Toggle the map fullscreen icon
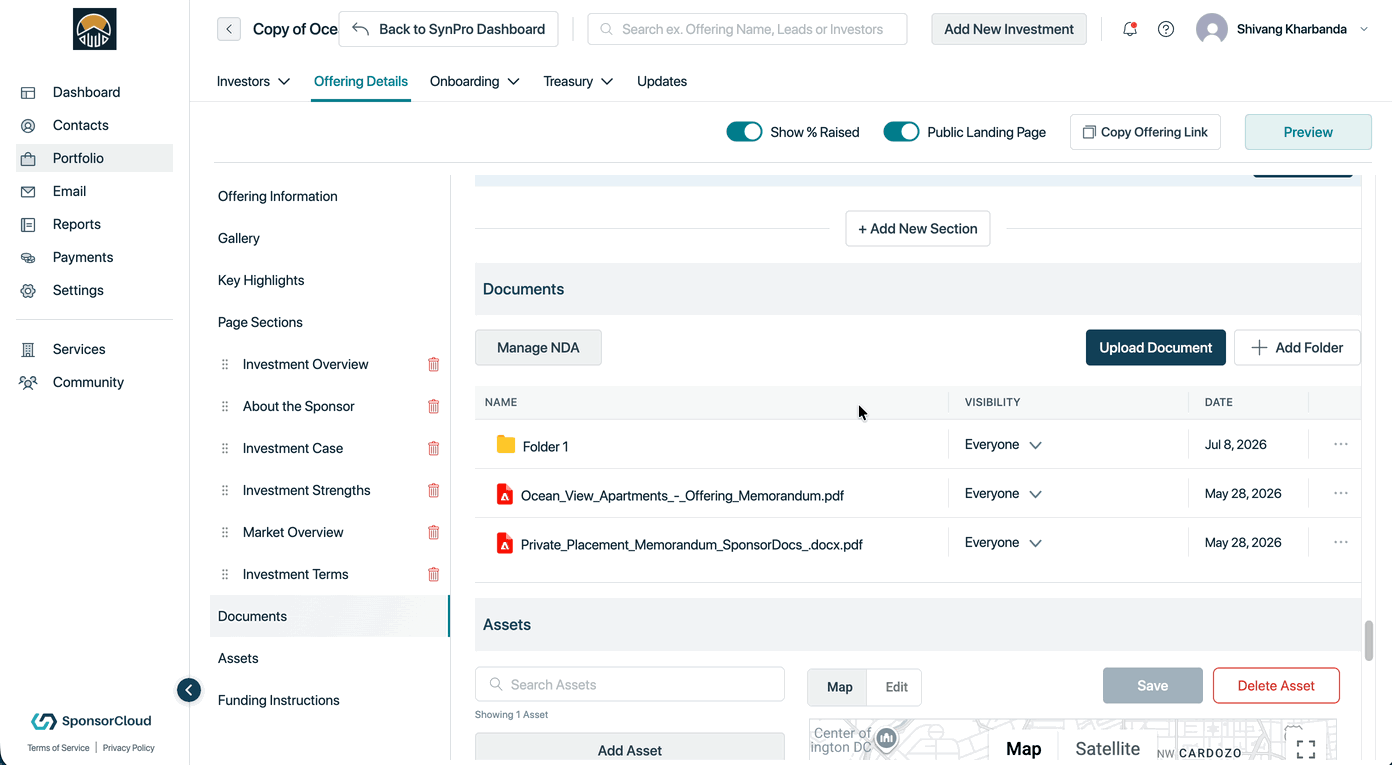1392x765 pixels. [x=1306, y=749]
